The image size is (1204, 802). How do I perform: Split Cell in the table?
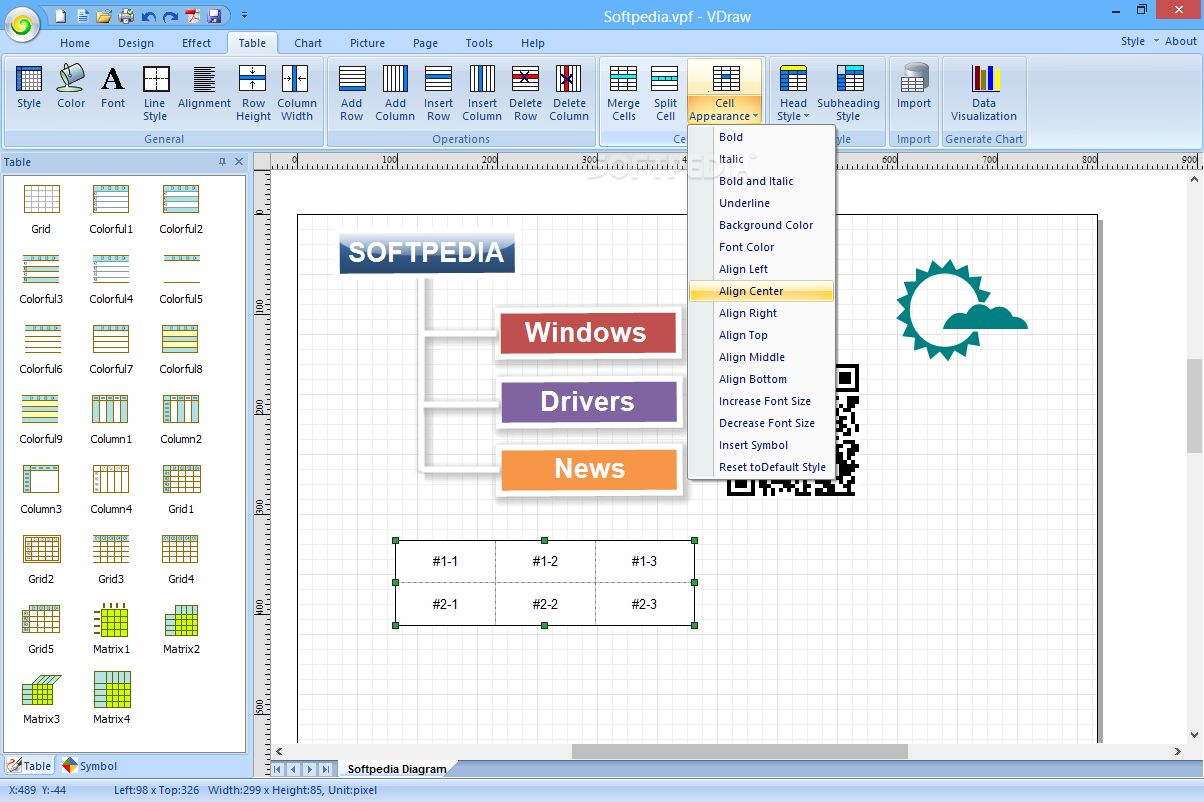tap(665, 94)
